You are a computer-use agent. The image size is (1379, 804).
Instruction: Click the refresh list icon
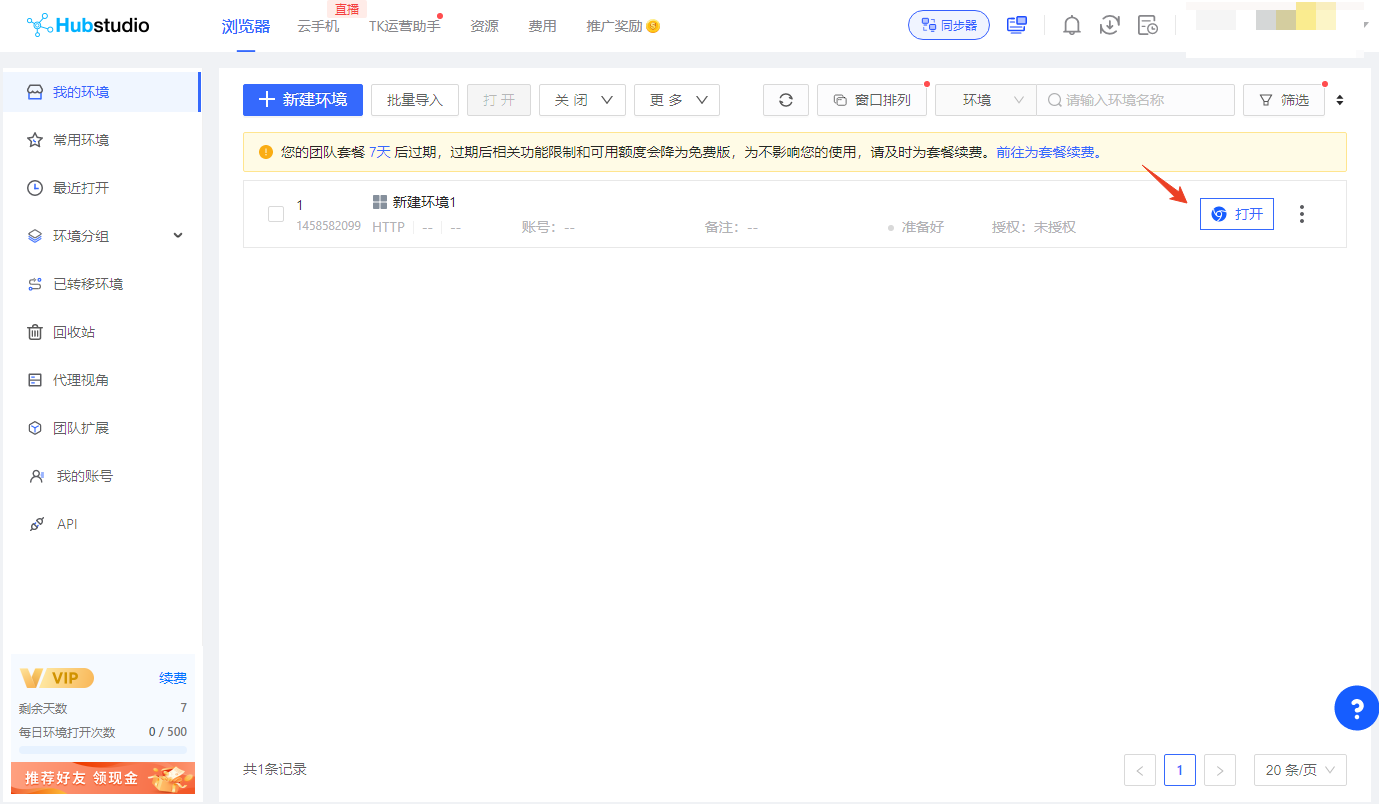pyautogui.click(x=785, y=100)
